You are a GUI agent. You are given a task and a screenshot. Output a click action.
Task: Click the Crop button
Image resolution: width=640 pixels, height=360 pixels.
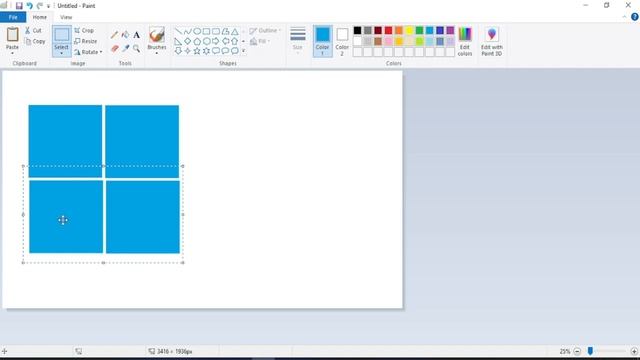point(84,31)
